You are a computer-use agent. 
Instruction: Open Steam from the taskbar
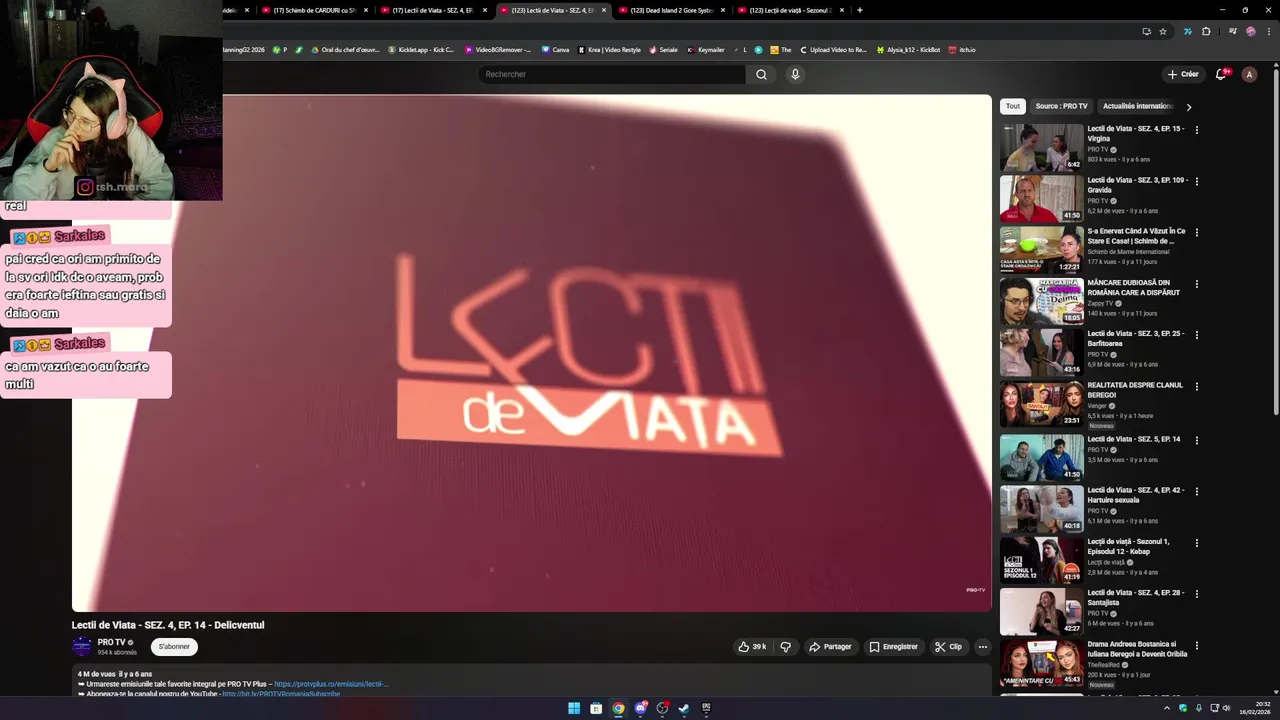point(684,708)
